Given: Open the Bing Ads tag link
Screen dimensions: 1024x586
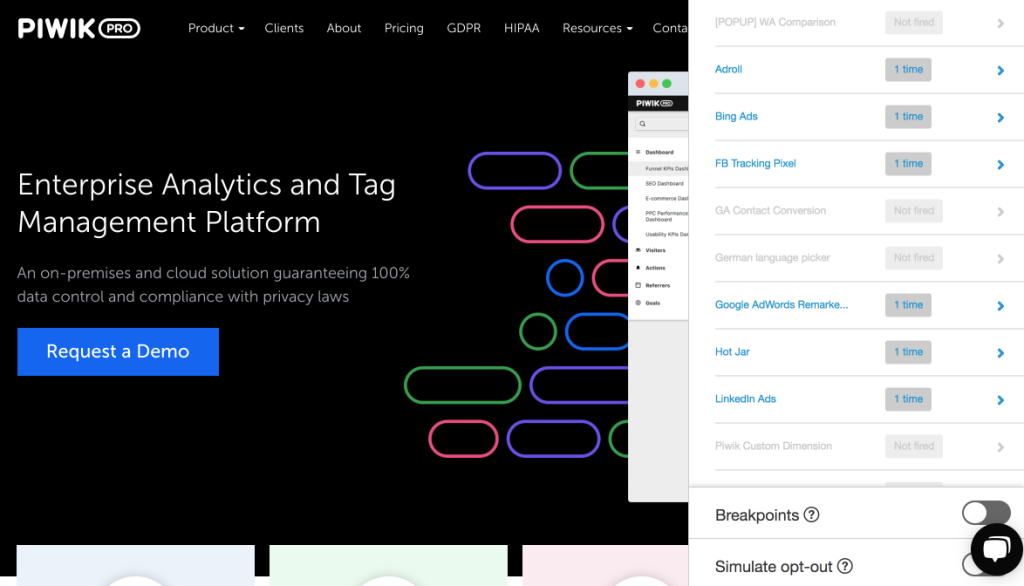Looking at the screenshot, I should pyautogui.click(x=736, y=116).
